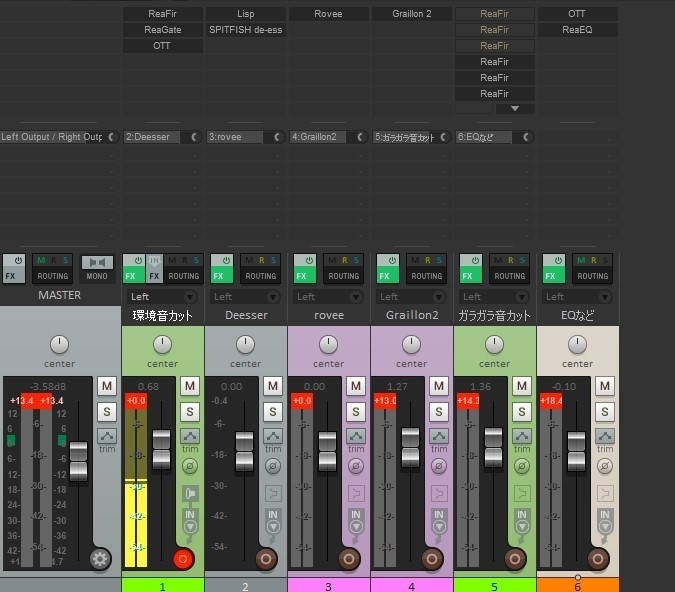
Task: Solo the Master track
Action: coord(107,412)
